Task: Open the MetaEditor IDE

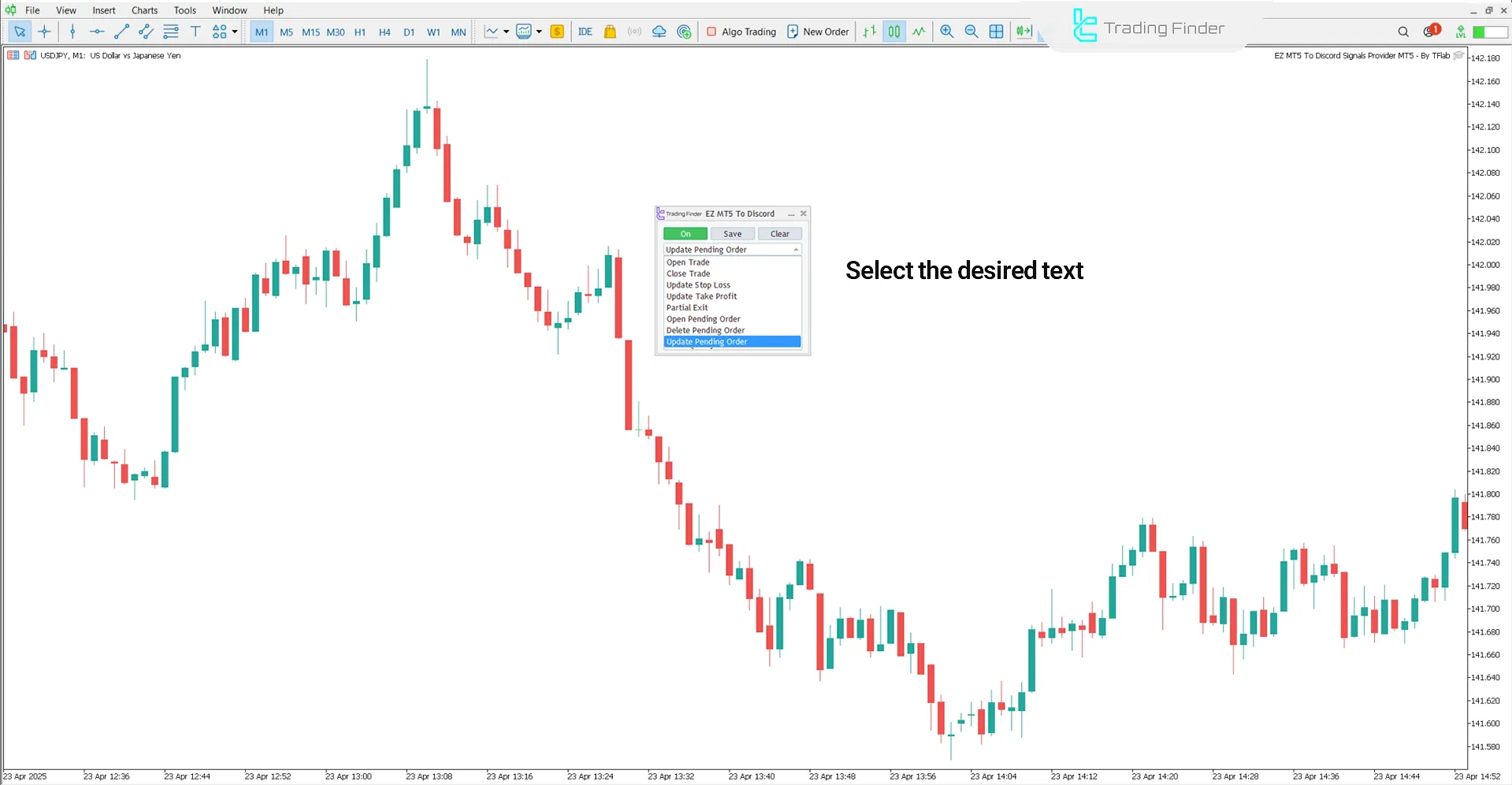Action: coord(585,32)
